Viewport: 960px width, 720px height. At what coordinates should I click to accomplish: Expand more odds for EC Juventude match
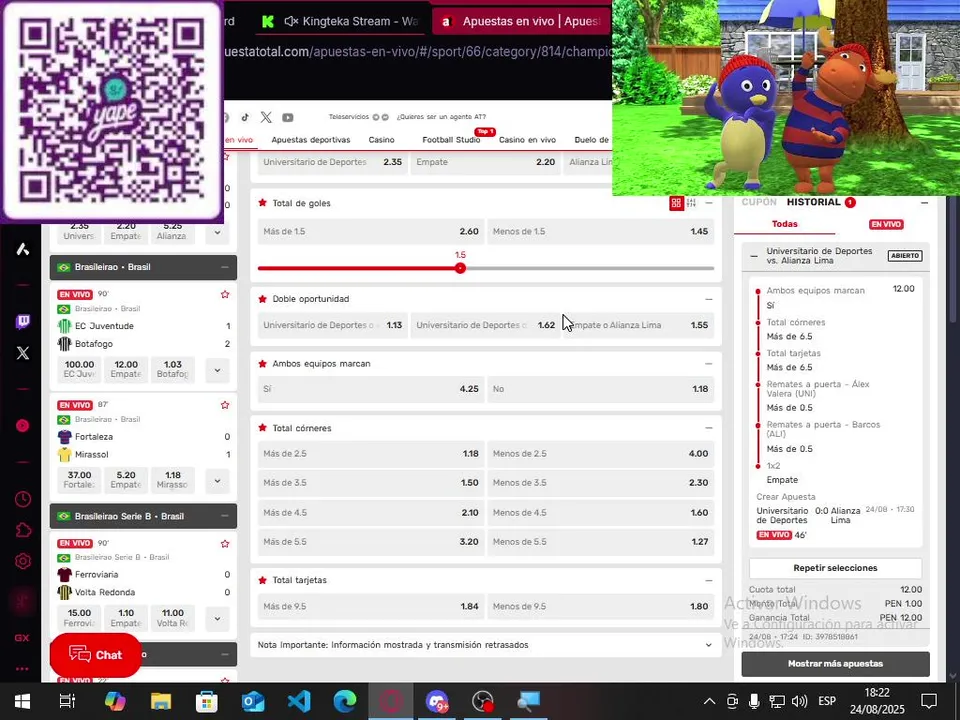217,370
